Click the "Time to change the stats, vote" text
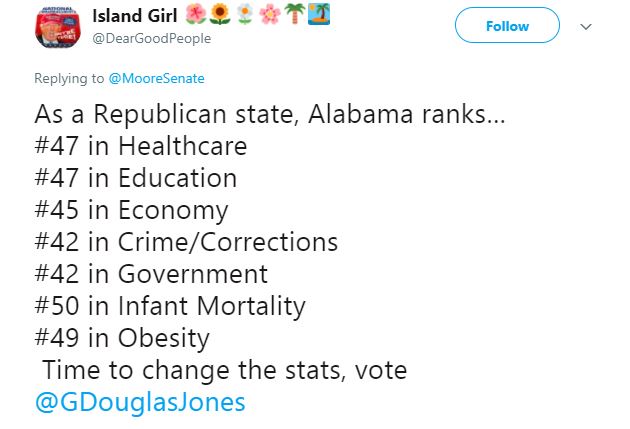The width and height of the screenshot is (630, 429). (x=224, y=370)
